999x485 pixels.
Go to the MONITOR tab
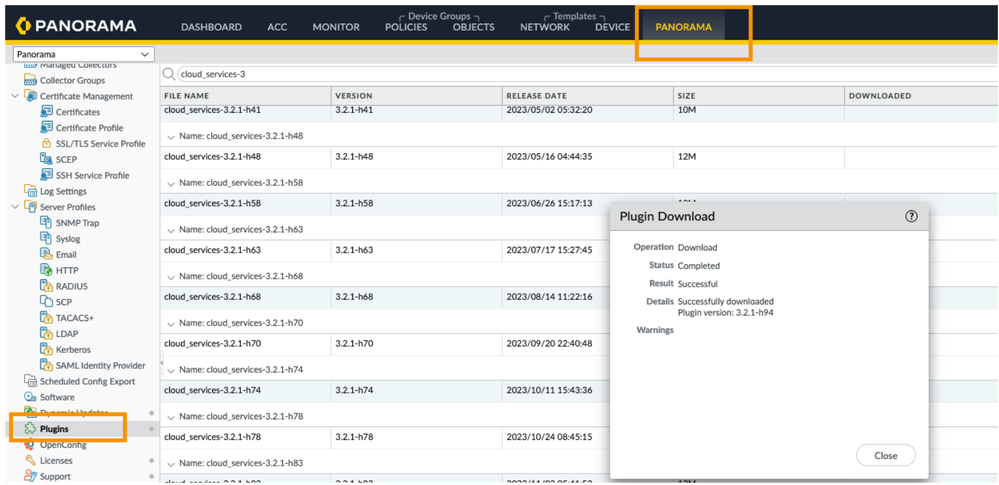336,27
